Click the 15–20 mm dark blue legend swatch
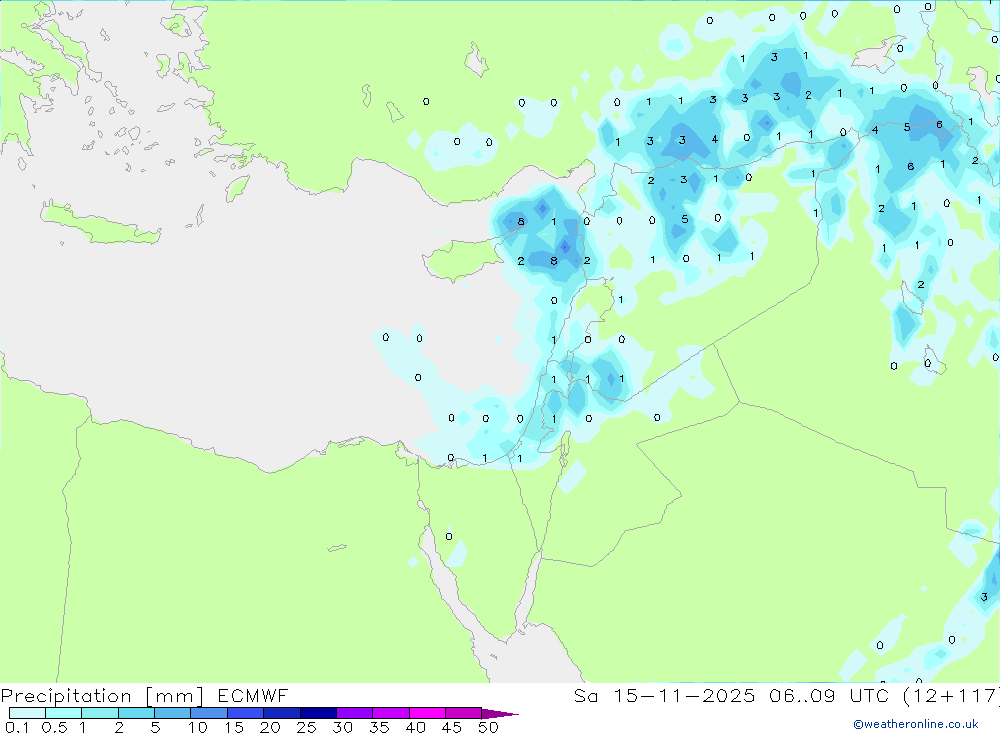The image size is (1000, 733). pyautogui.click(x=245, y=713)
